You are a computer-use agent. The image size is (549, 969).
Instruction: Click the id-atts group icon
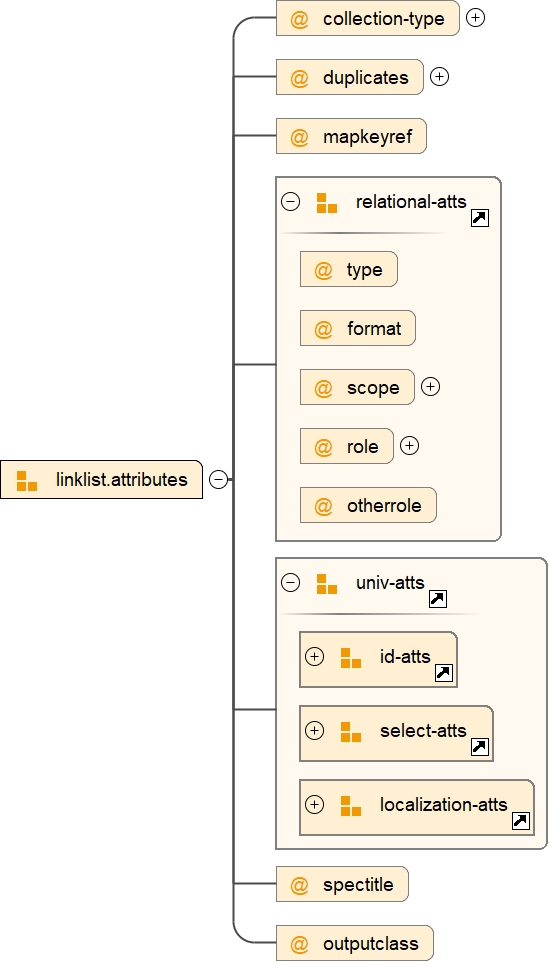[x=351, y=658]
